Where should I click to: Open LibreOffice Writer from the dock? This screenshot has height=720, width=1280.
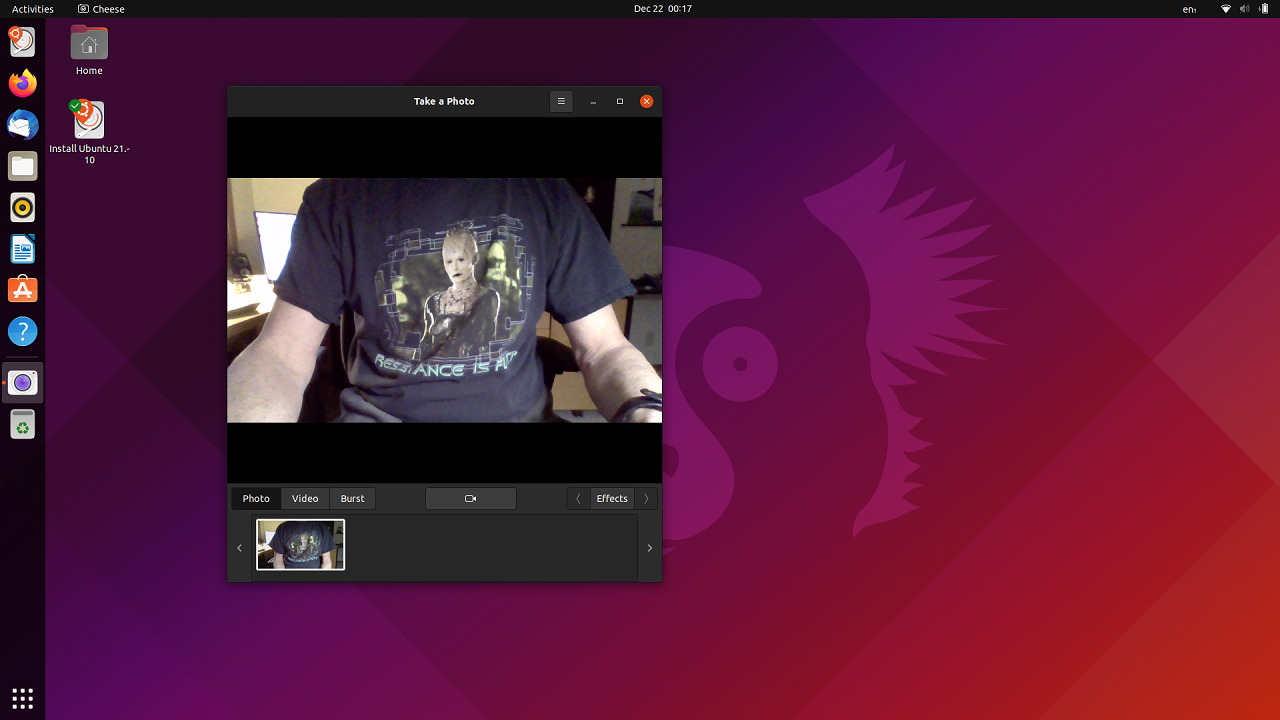[22, 249]
